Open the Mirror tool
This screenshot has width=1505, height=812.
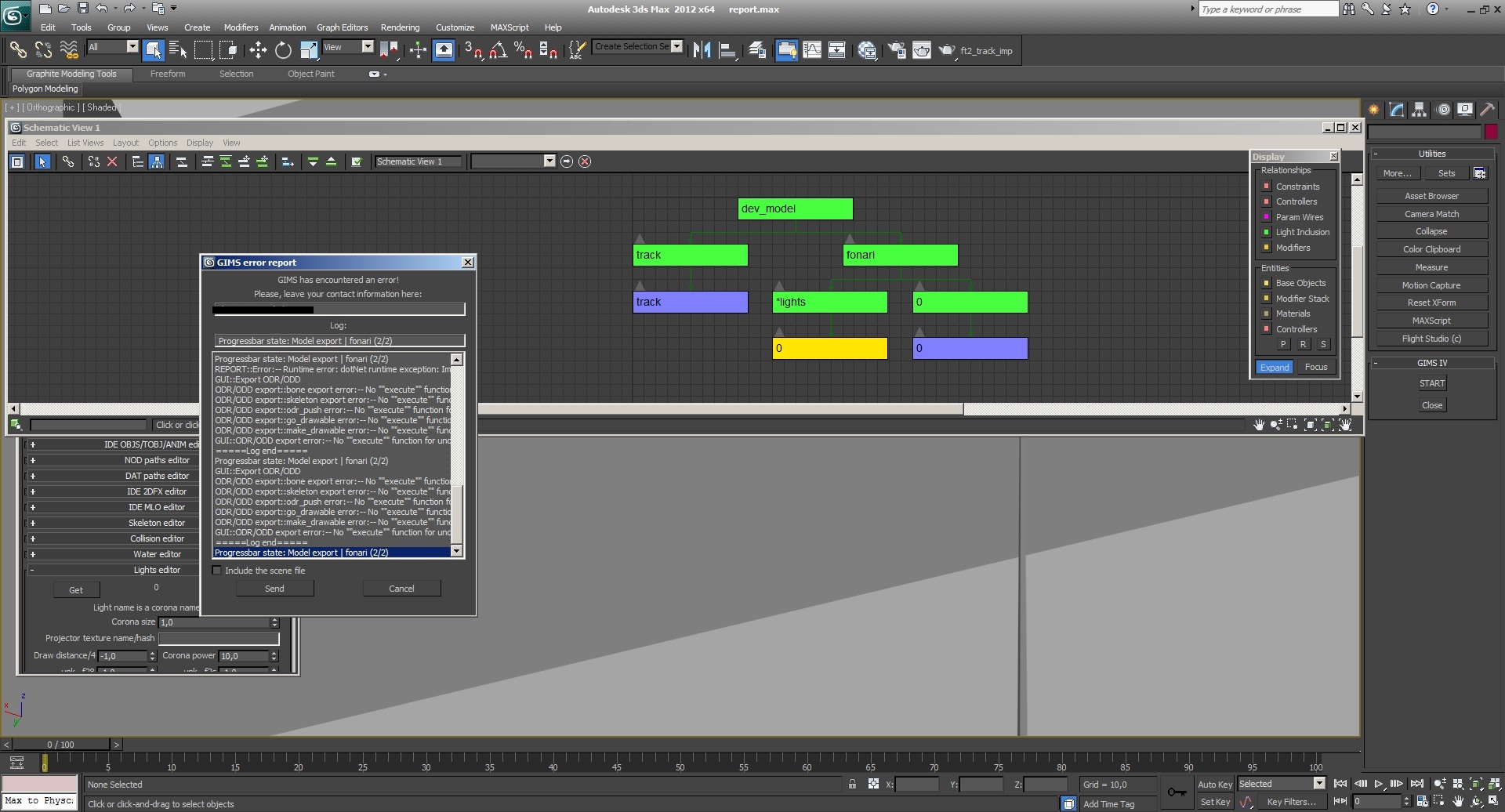[702, 51]
